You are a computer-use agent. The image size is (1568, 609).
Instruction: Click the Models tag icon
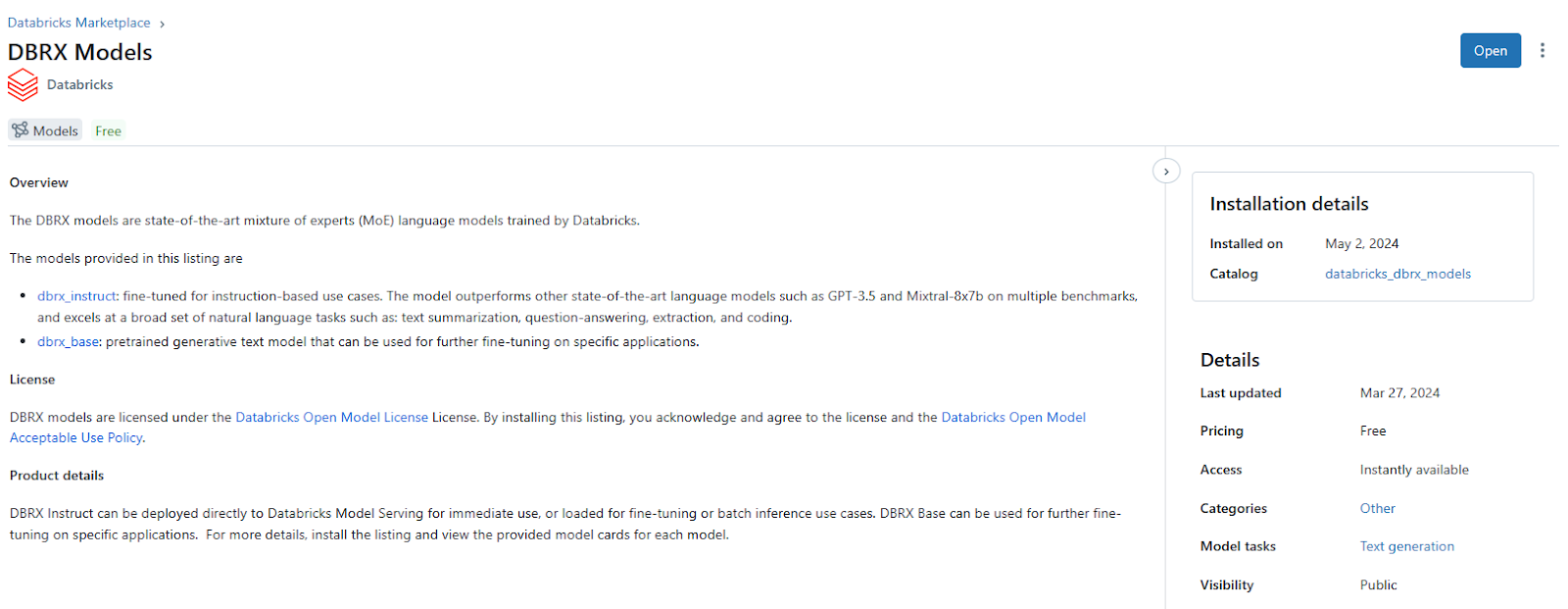point(21,130)
